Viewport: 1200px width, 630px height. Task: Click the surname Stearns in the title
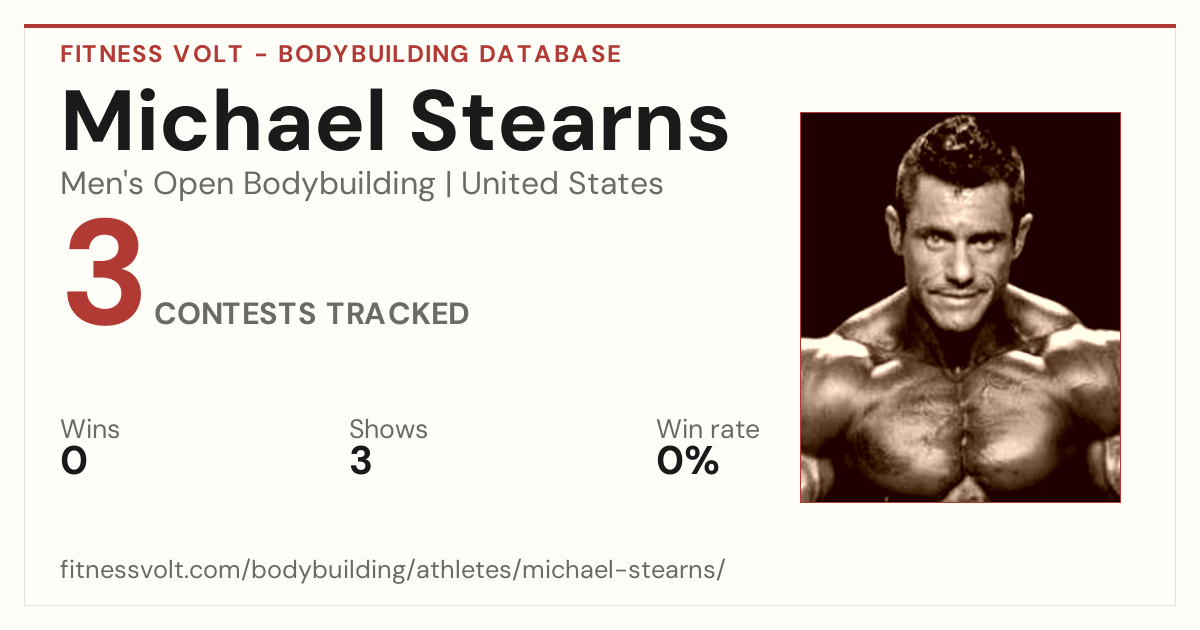pos(570,121)
